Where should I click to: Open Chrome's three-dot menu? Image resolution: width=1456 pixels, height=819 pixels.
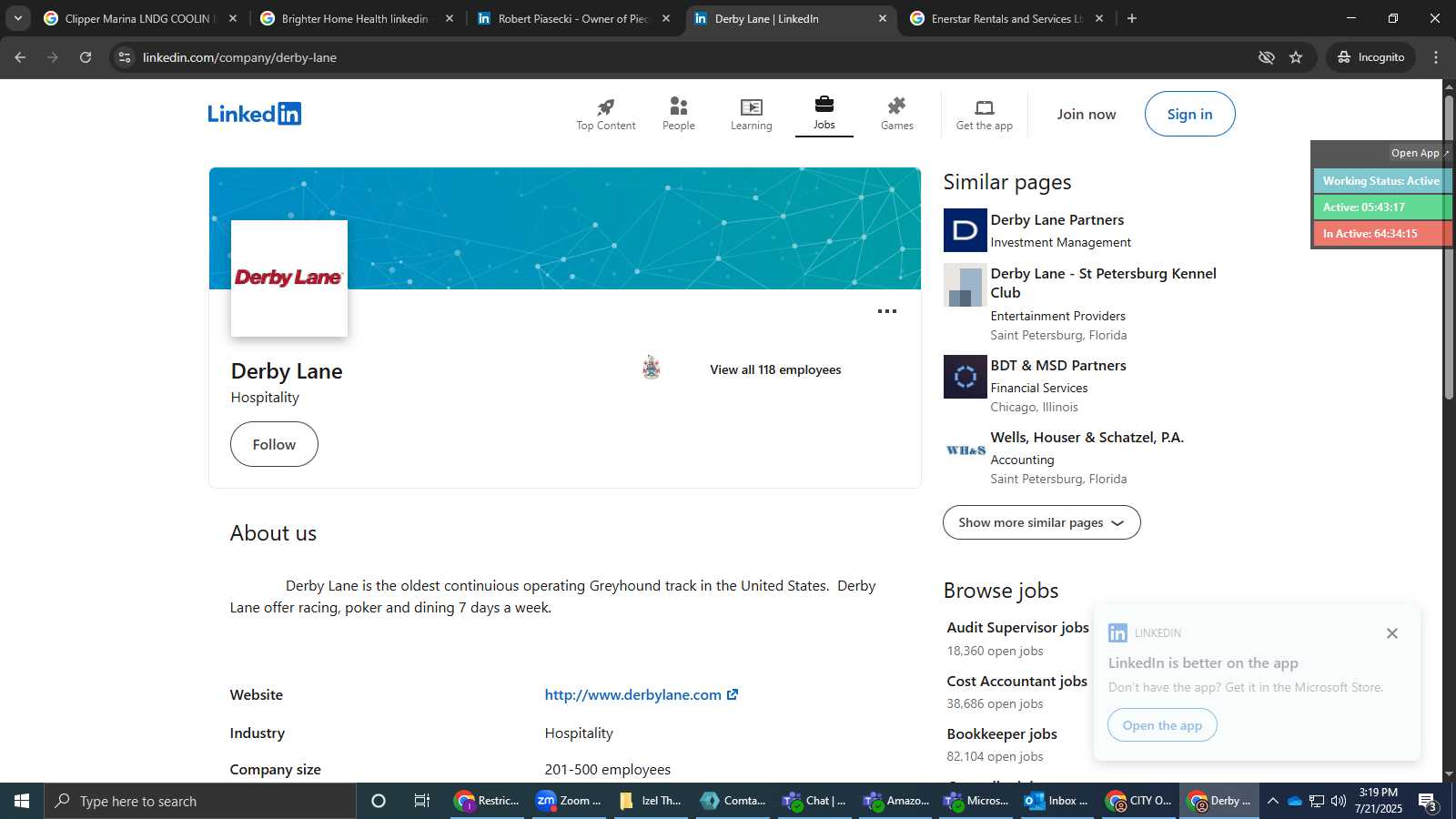point(1436,57)
